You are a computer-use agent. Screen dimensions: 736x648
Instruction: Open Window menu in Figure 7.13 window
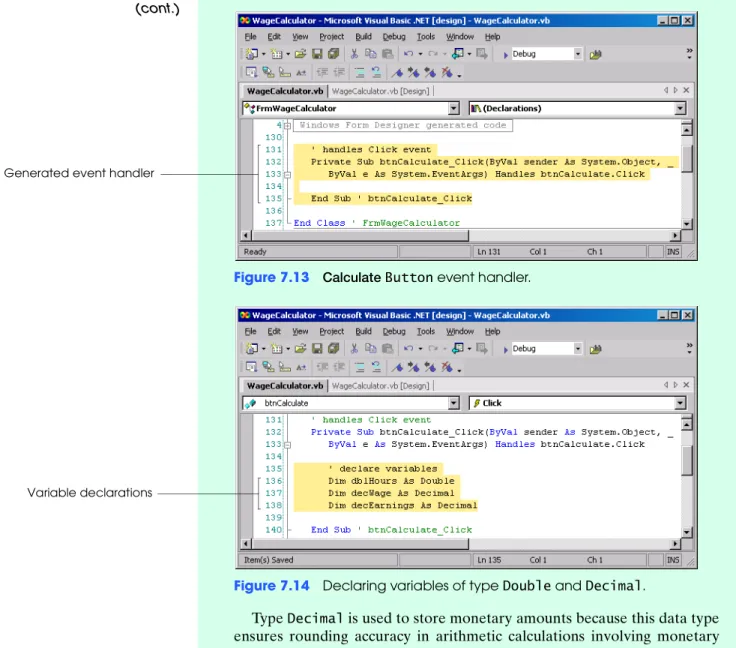pyautogui.click(x=460, y=37)
